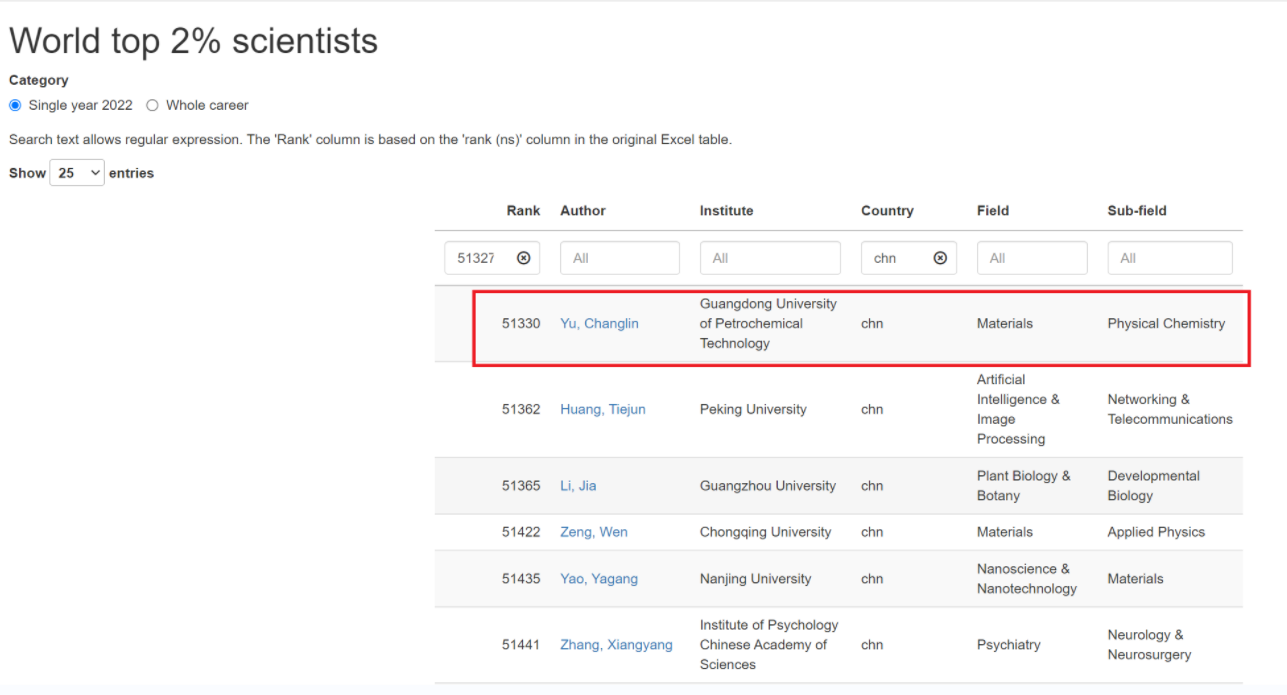Open author link 'Zeng, Wen'
This screenshot has width=1287, height=695.
coord(594,532)
